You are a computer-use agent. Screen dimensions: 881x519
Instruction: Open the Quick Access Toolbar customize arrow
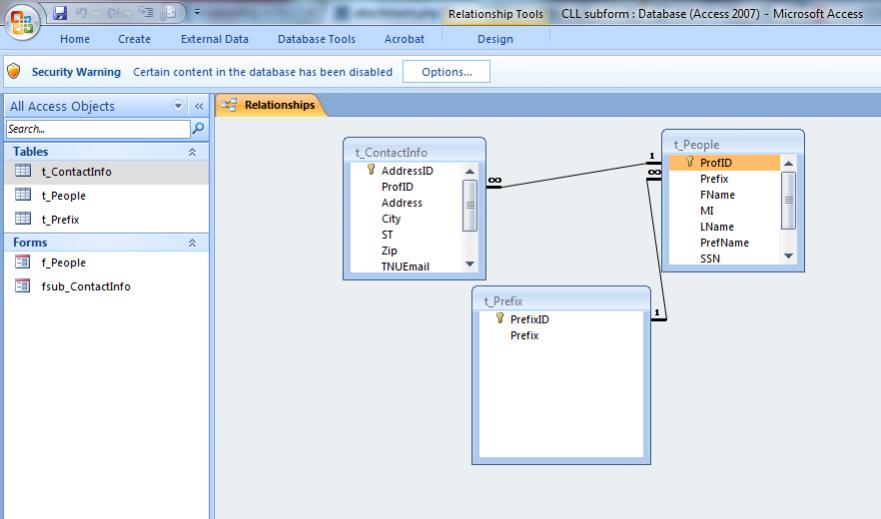[x=197, y=12]
